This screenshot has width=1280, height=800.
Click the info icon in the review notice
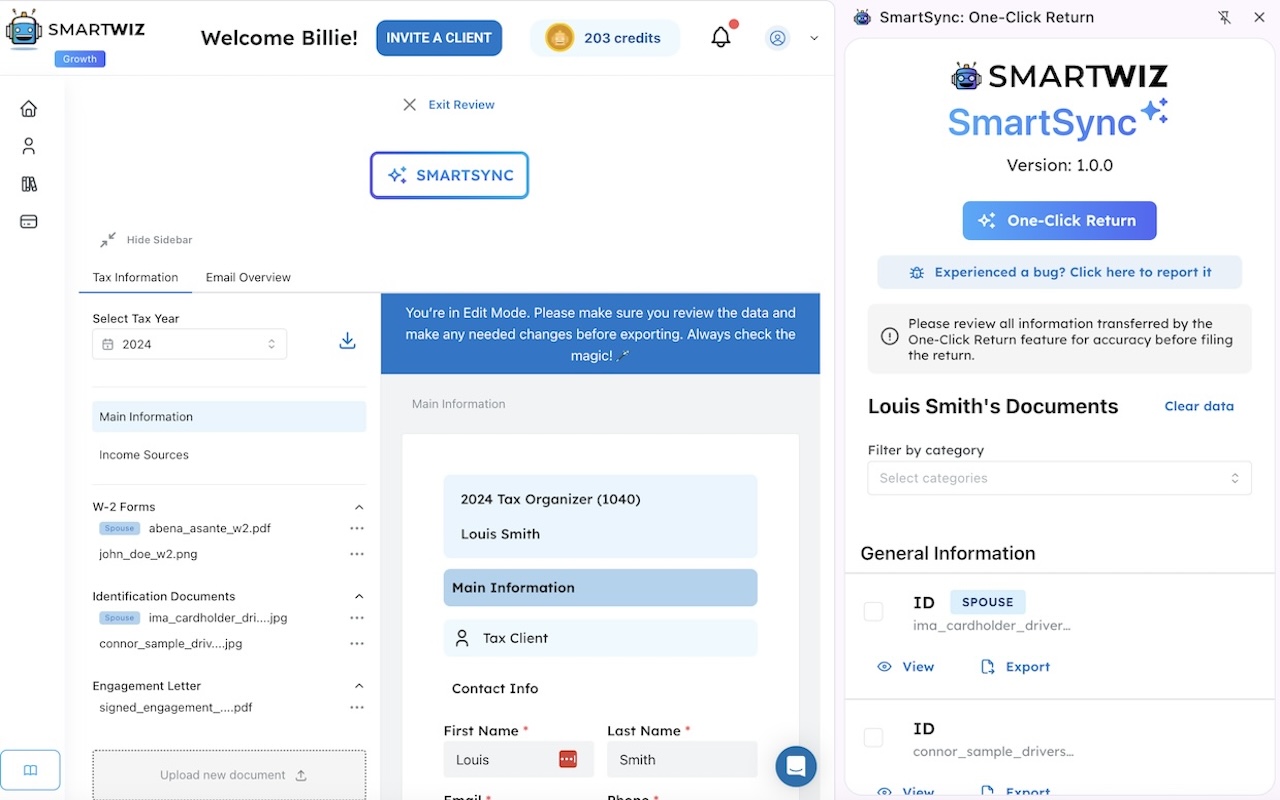(x=889, y=336)
